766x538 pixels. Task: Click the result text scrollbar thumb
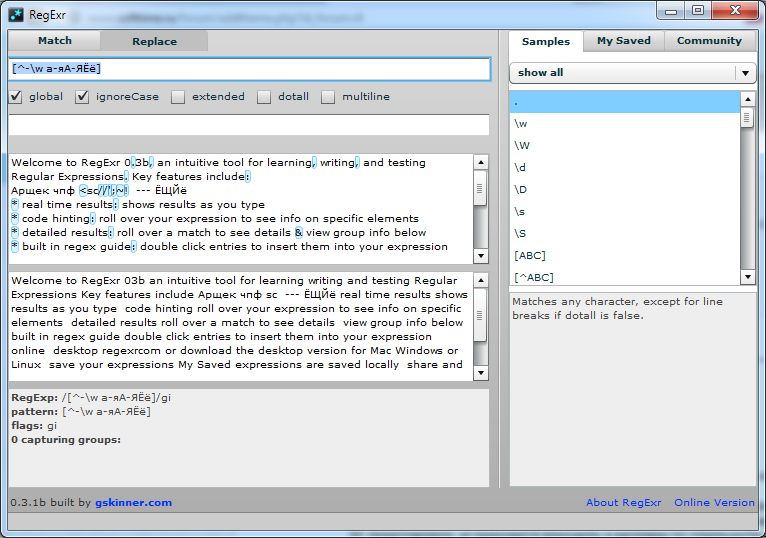480,315
